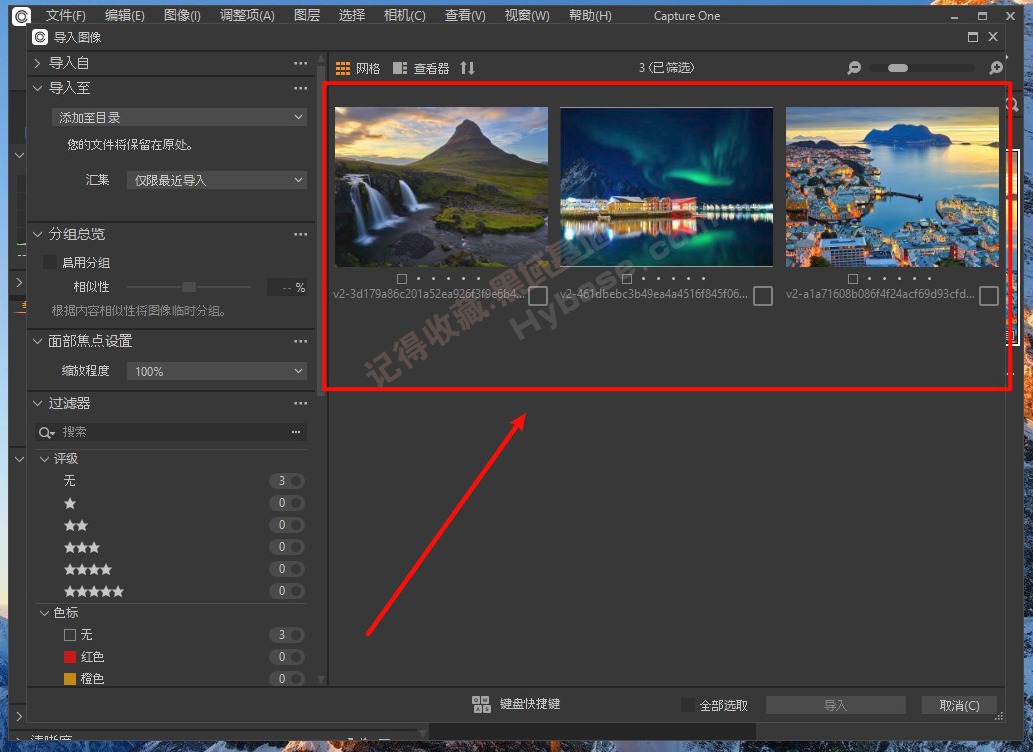Filter by three star rating

(82, 547)
